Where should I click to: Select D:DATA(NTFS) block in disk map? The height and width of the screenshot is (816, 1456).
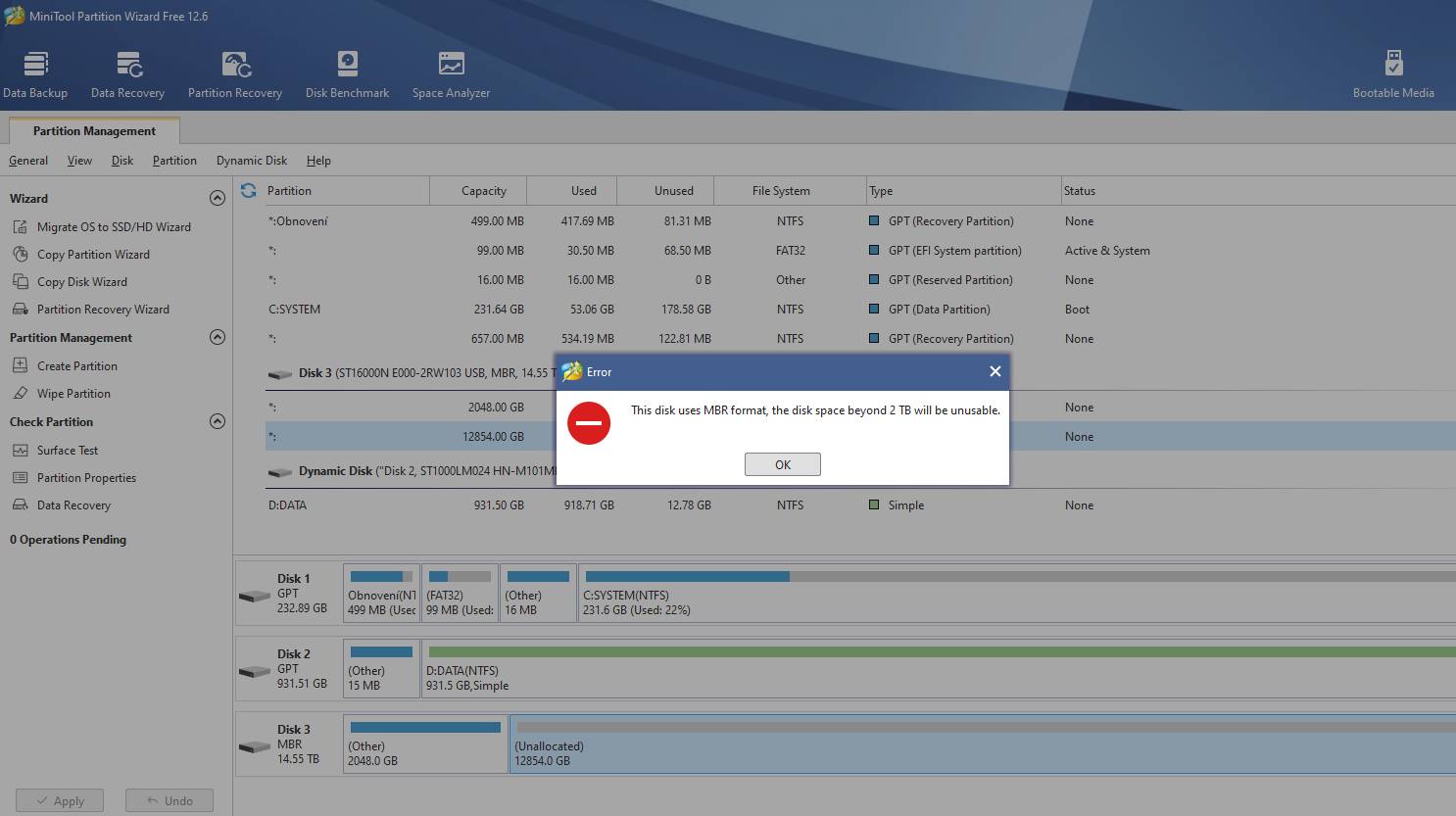939,669
